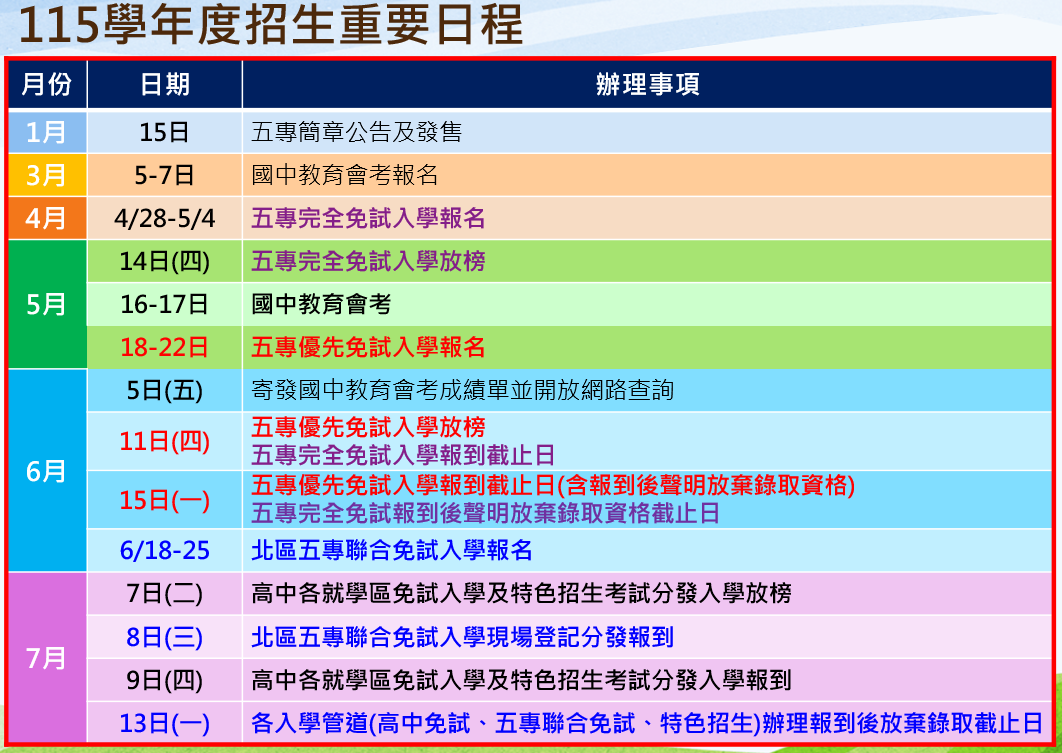Click the 4/28-5/4 date cell

click(x=164, y=218)
